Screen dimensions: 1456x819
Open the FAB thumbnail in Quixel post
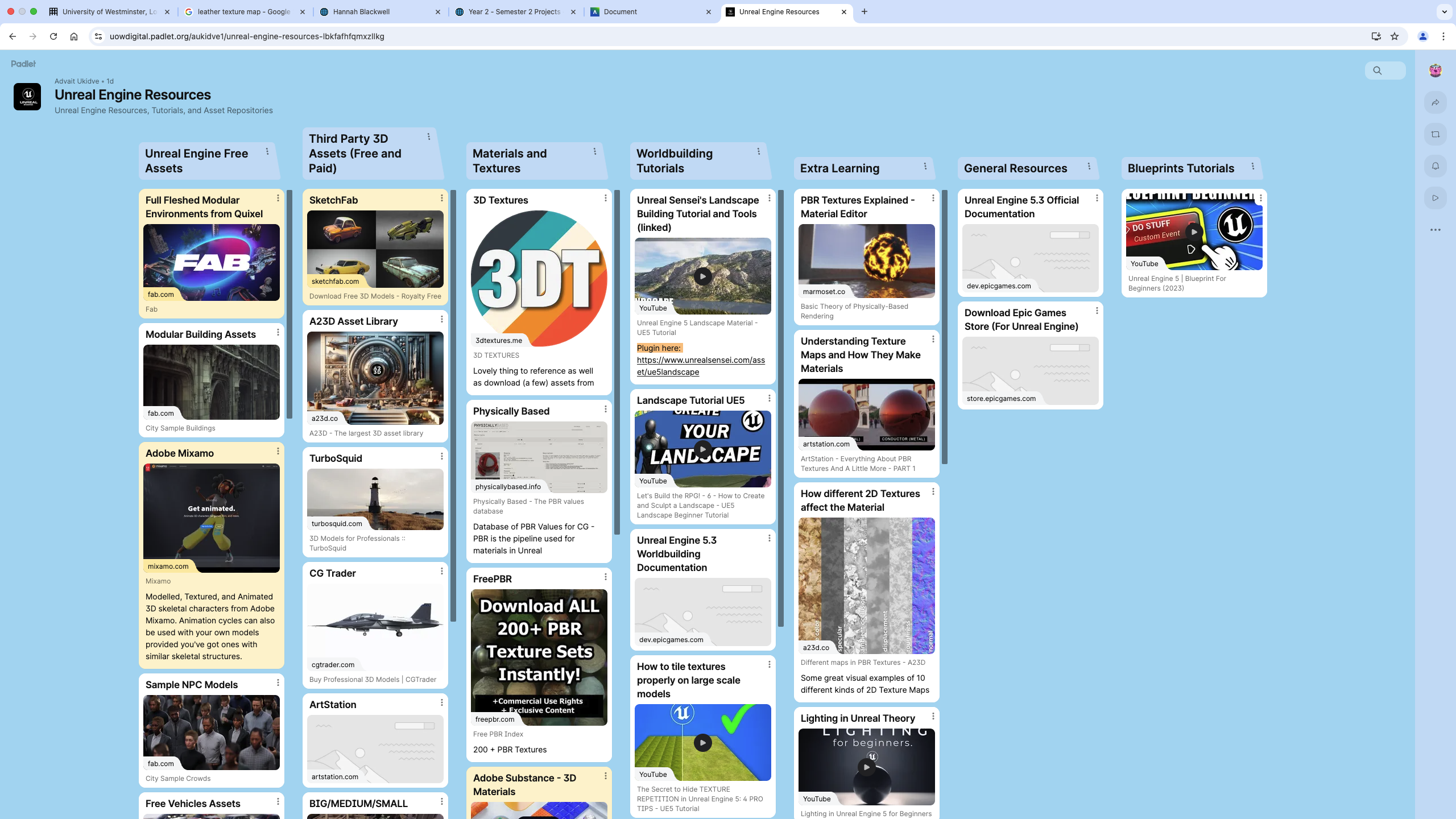click(212, 262)
